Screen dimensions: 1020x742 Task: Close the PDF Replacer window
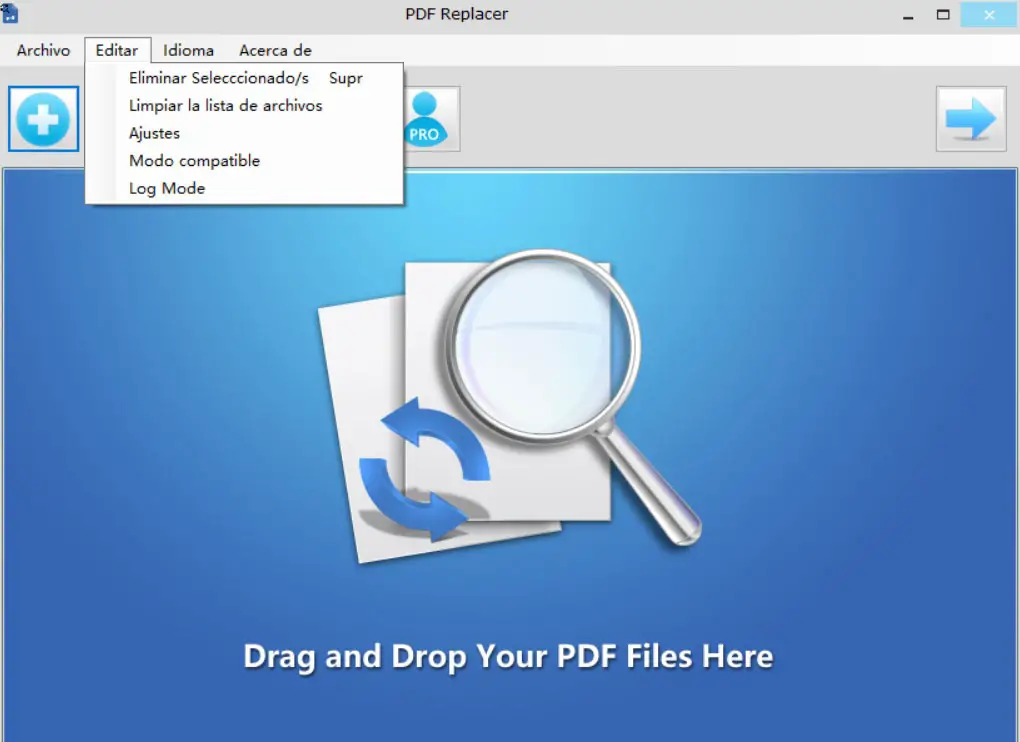coord(989,15)
